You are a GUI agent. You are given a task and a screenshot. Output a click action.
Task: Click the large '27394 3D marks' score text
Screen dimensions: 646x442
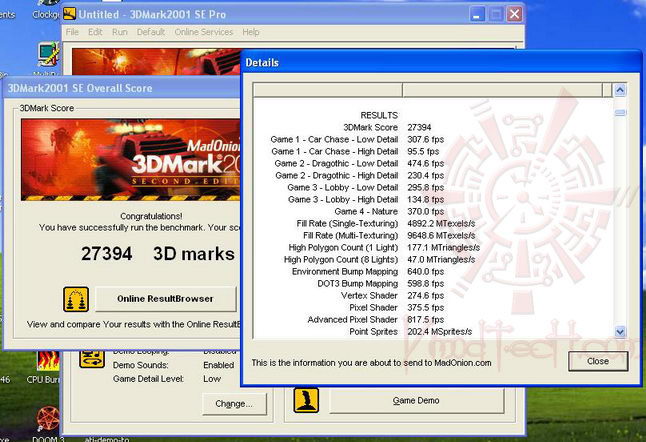(158, 254)
